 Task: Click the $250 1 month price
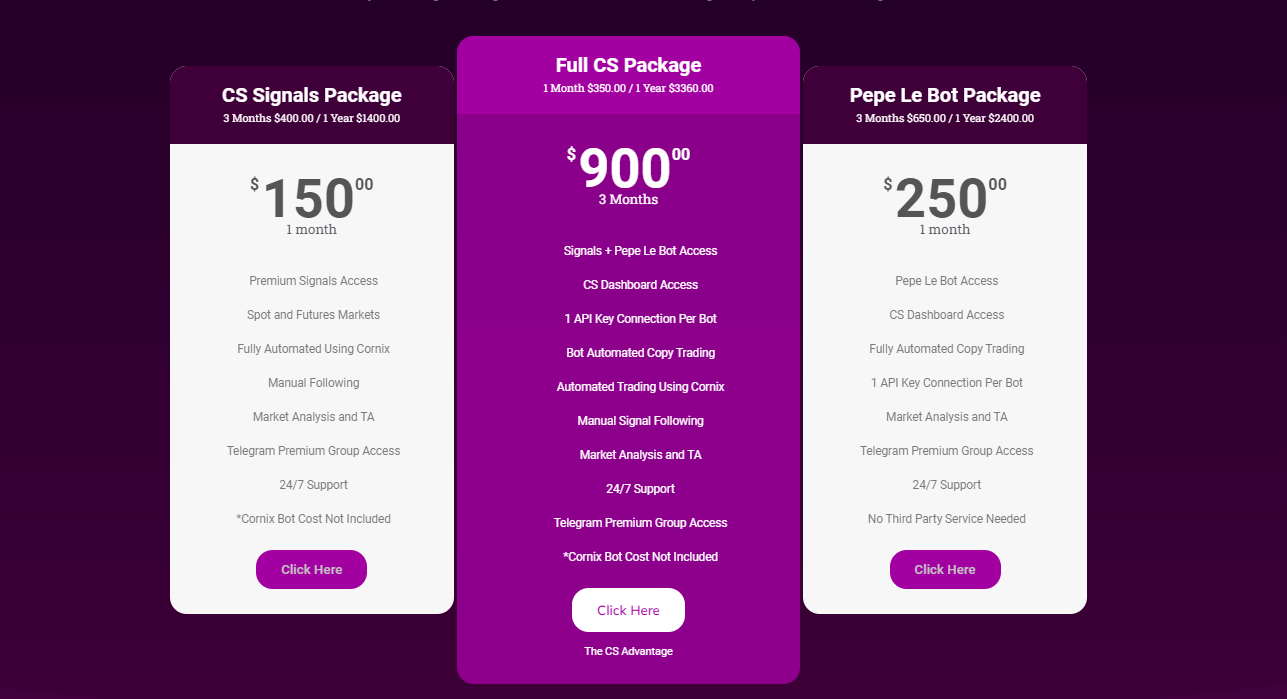tap(943, 200)
